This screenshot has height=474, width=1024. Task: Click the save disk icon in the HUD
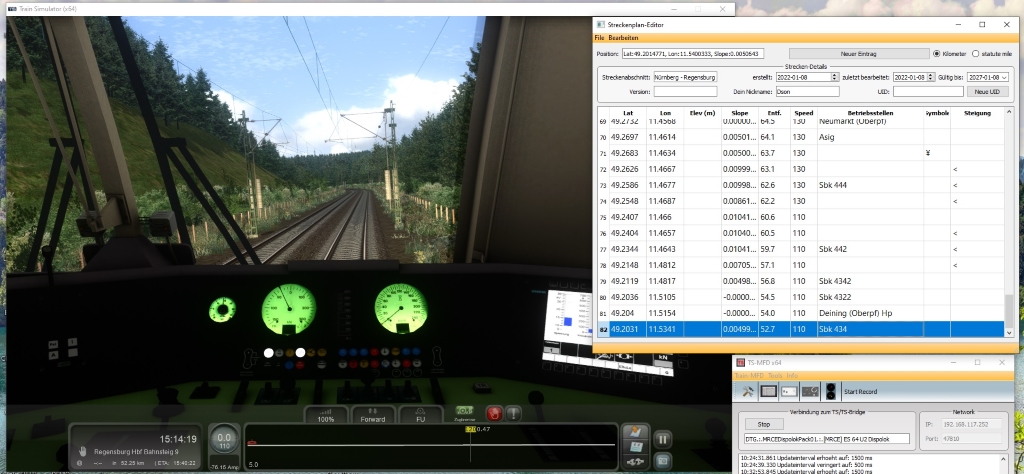635,447
